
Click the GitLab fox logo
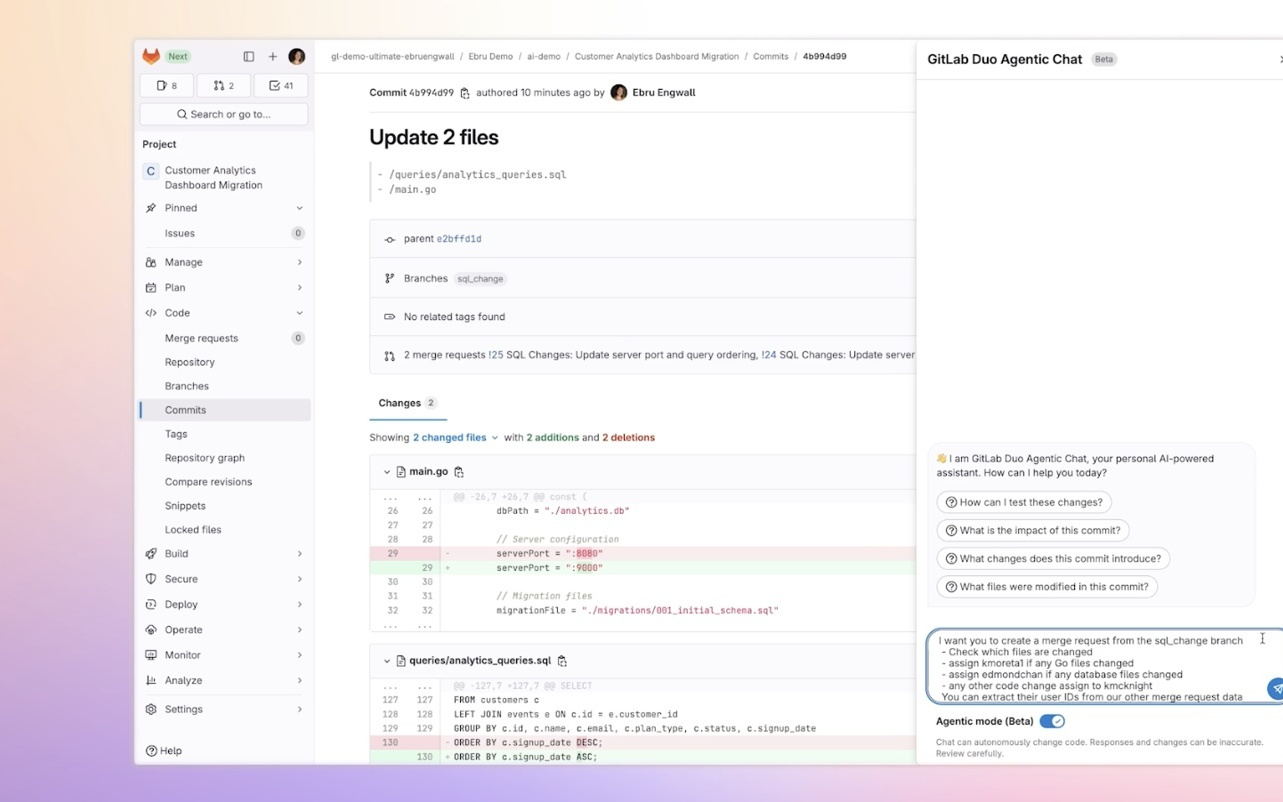[151, 56]
